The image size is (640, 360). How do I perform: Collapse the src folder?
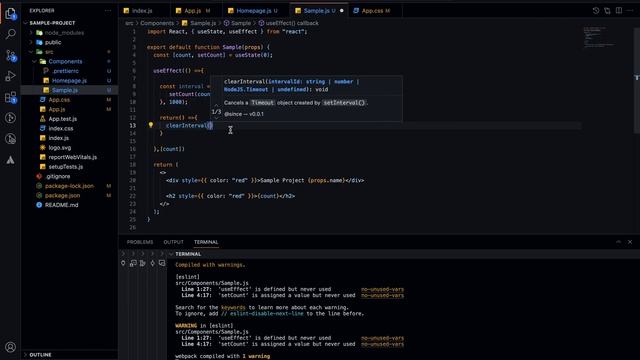click(31, 52)
